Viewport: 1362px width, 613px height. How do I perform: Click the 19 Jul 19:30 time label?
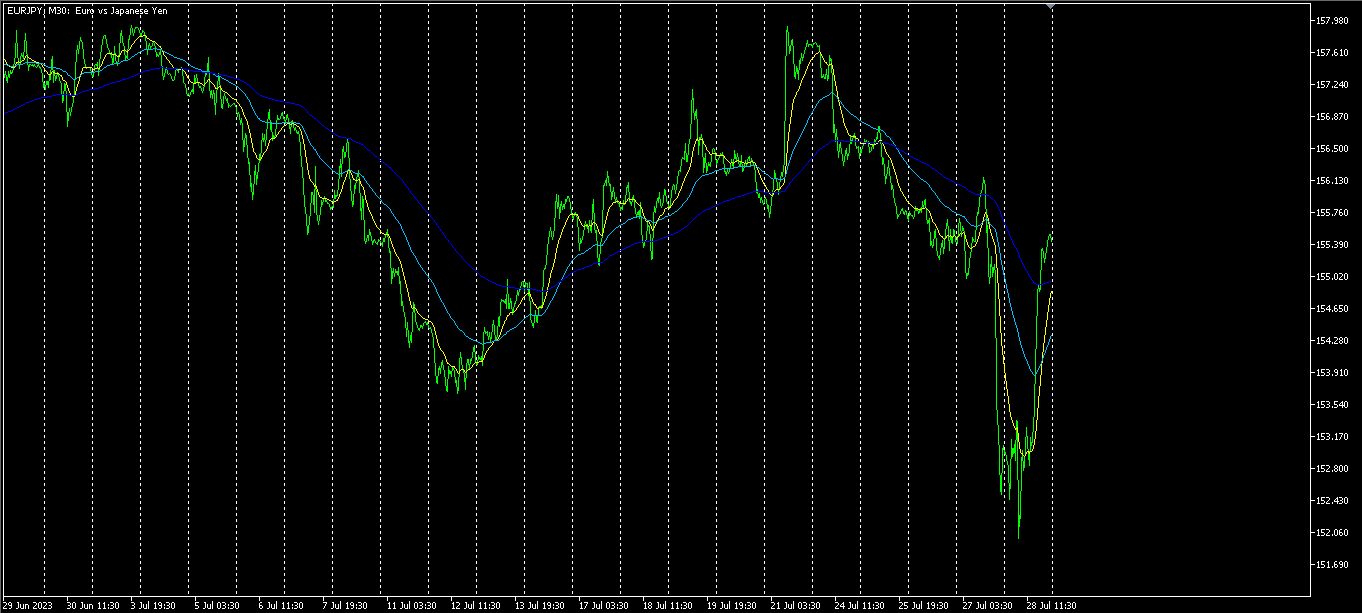point(732,605)
